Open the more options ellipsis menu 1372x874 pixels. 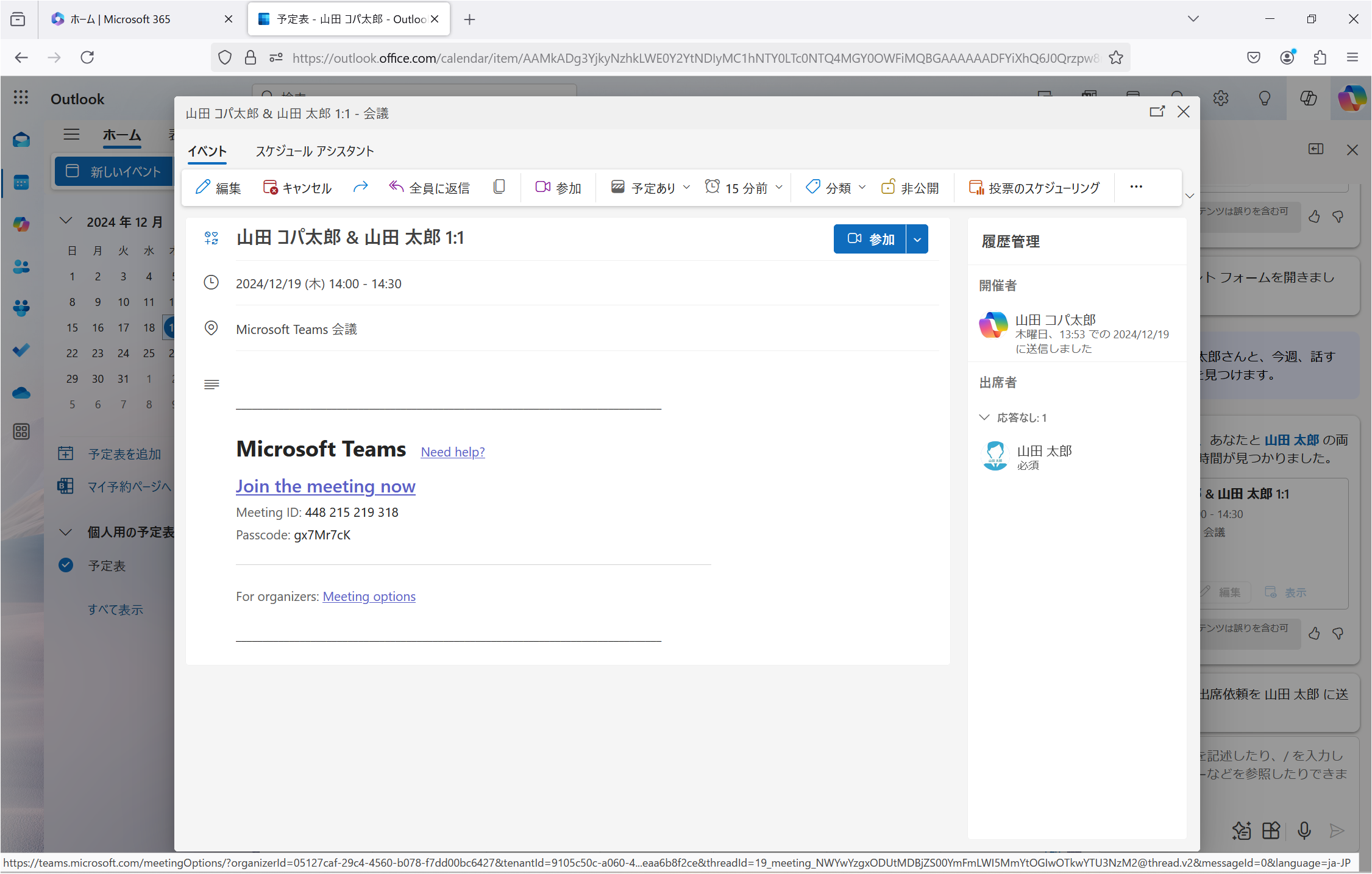tap(1136, 187)
